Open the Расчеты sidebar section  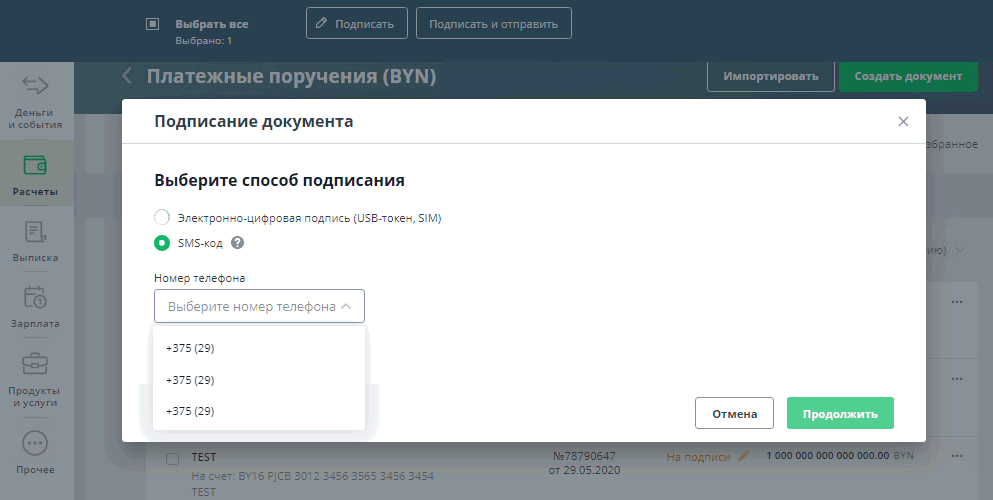tap(35, 174)
